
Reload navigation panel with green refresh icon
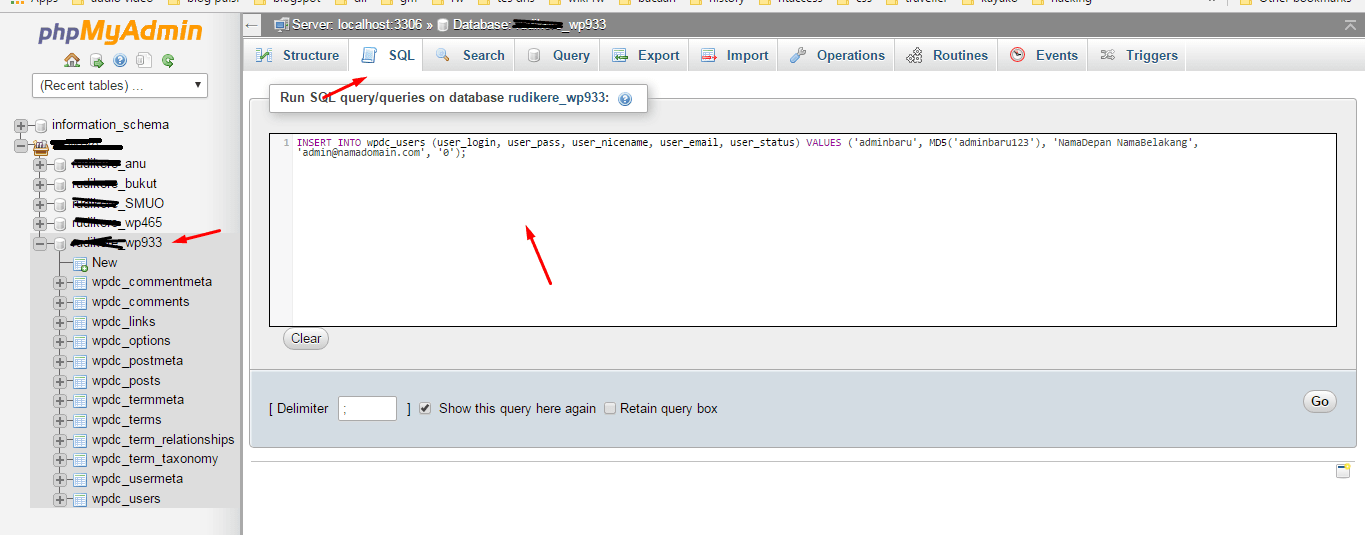(168, 61)
